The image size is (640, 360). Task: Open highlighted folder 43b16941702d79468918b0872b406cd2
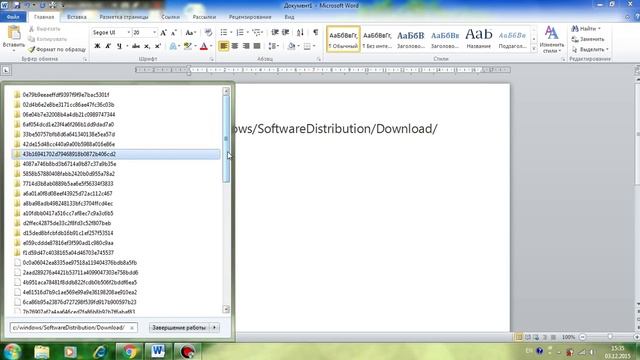click(116, 154)
